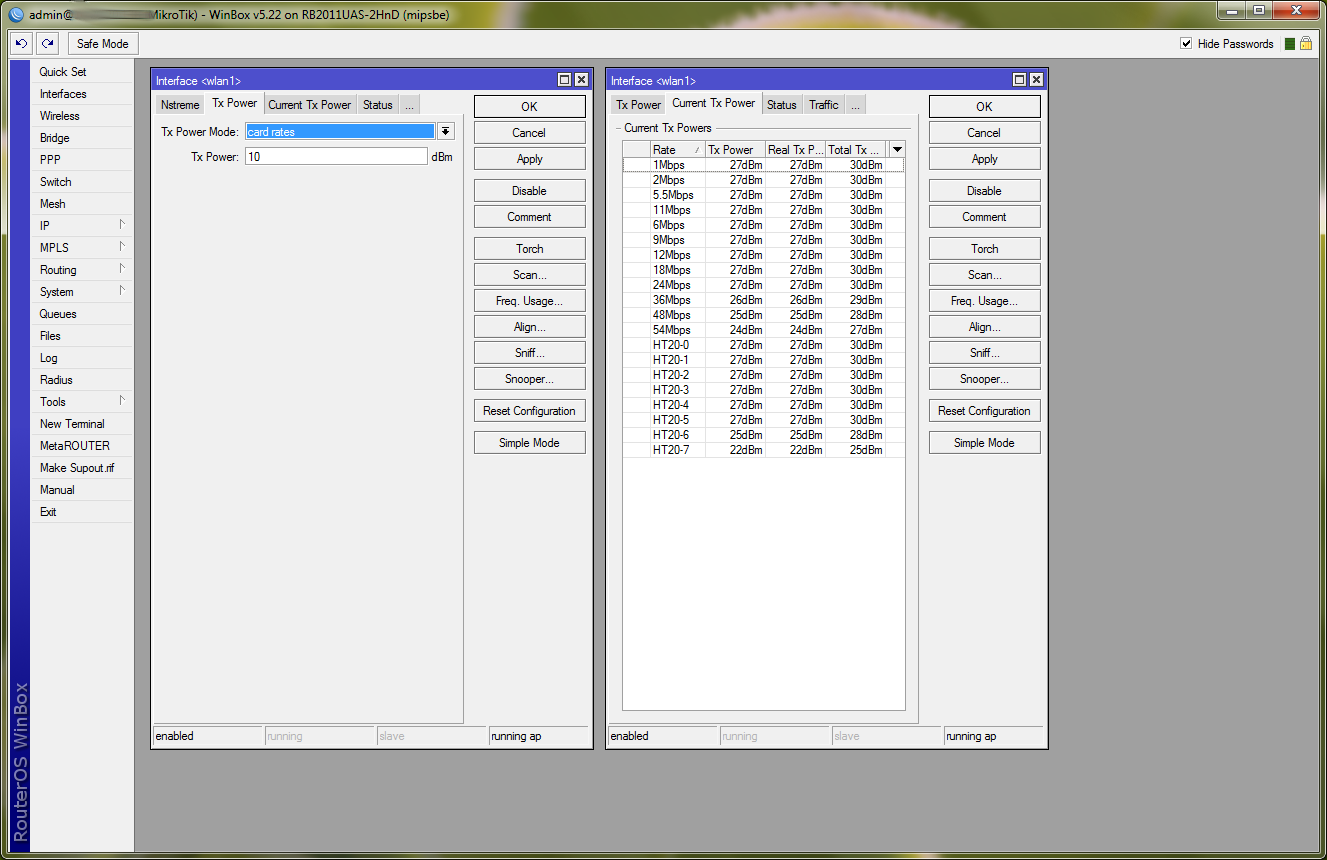Show more tabs via '...' in right wlan1 window
This screenshot has height=860, width=1327.
(x=855, y=105)
